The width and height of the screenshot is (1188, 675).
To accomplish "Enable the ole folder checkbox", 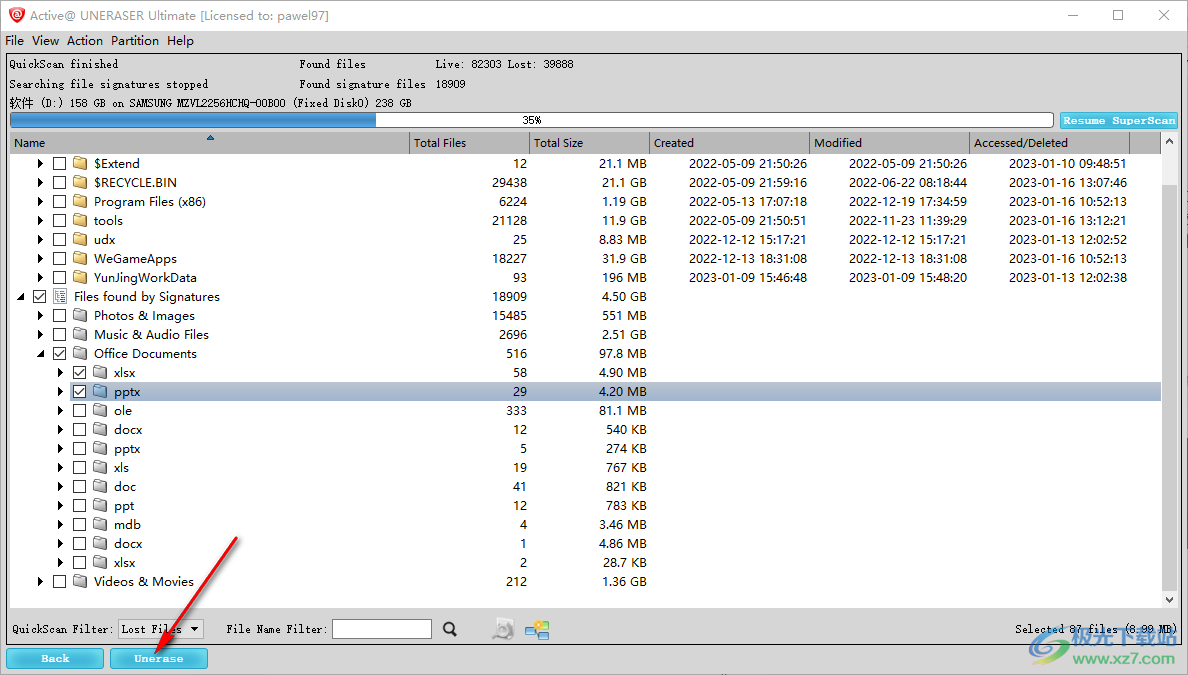I will click(80, 411).
